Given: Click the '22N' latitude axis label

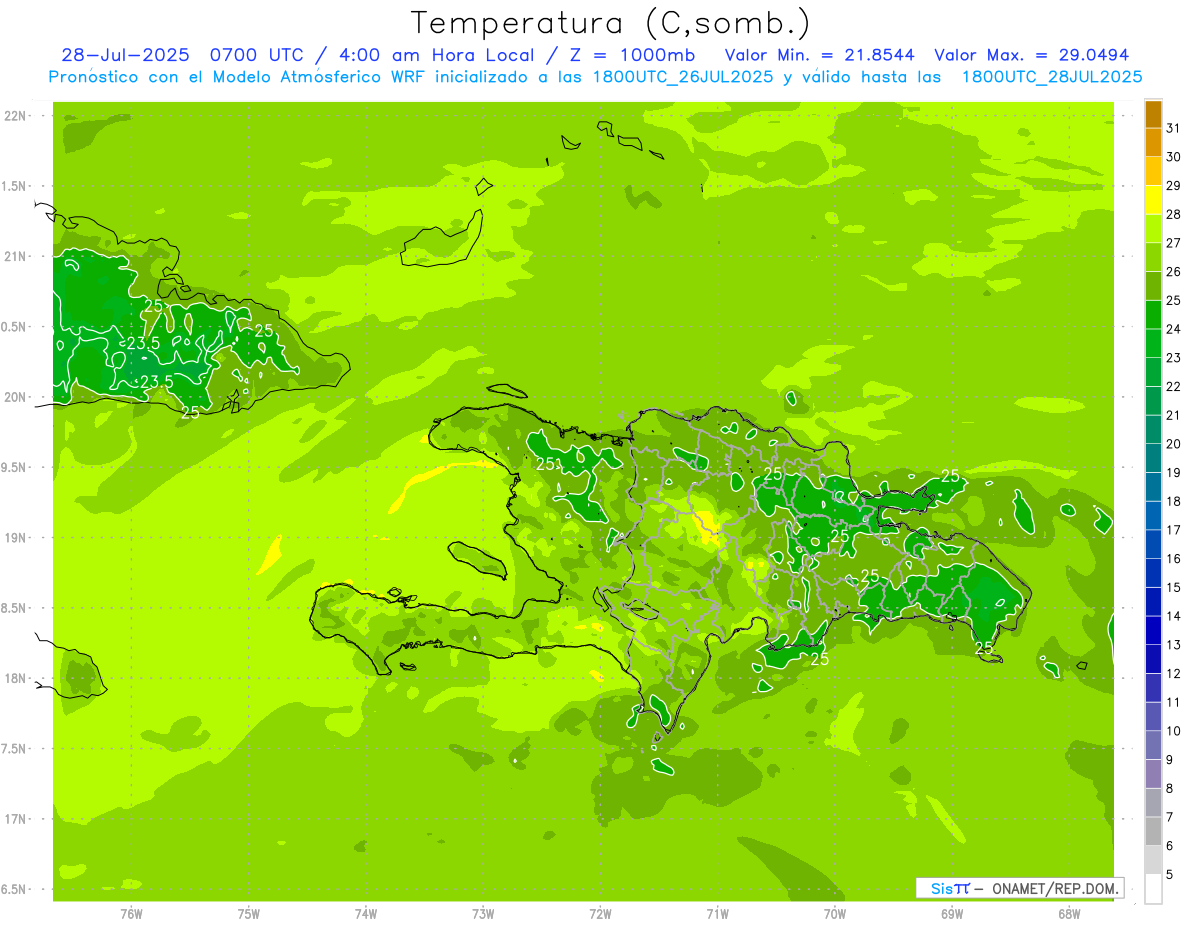Looking at the screenshot, I should click(x=15, y=116).
